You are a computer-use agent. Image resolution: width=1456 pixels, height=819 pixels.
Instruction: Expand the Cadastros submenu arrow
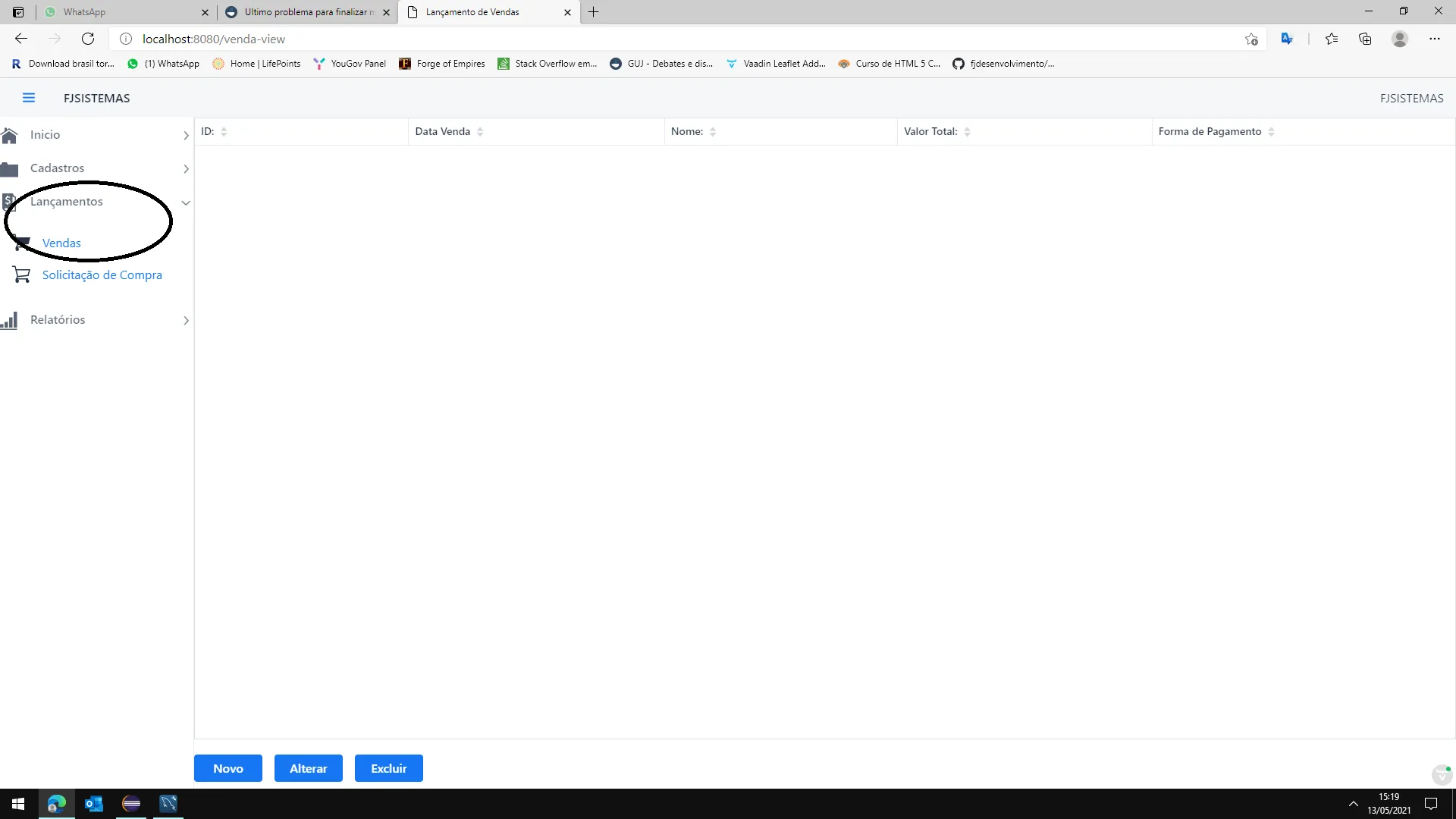(186, 169)
